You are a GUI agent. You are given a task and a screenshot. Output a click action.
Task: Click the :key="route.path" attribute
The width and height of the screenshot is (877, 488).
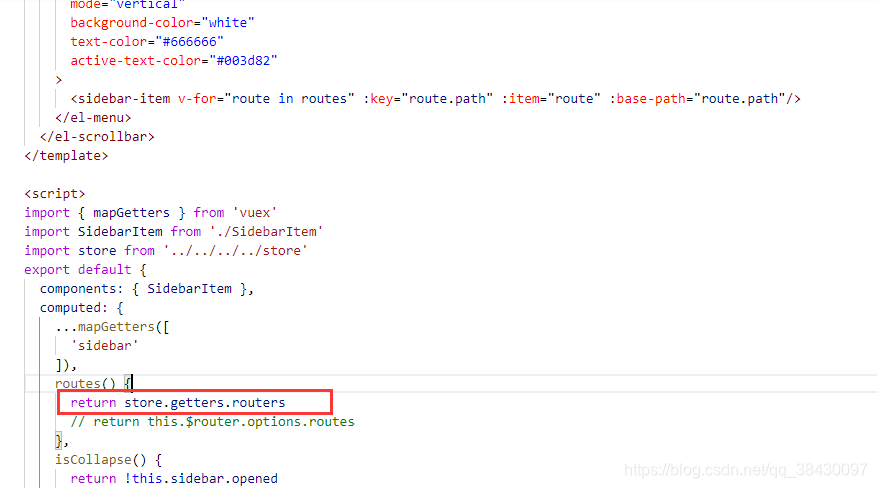tap(428, 99)
